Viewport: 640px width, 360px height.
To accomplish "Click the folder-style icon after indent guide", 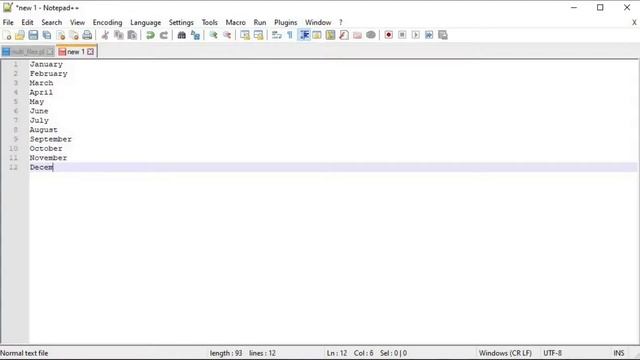I will (317, 35).
